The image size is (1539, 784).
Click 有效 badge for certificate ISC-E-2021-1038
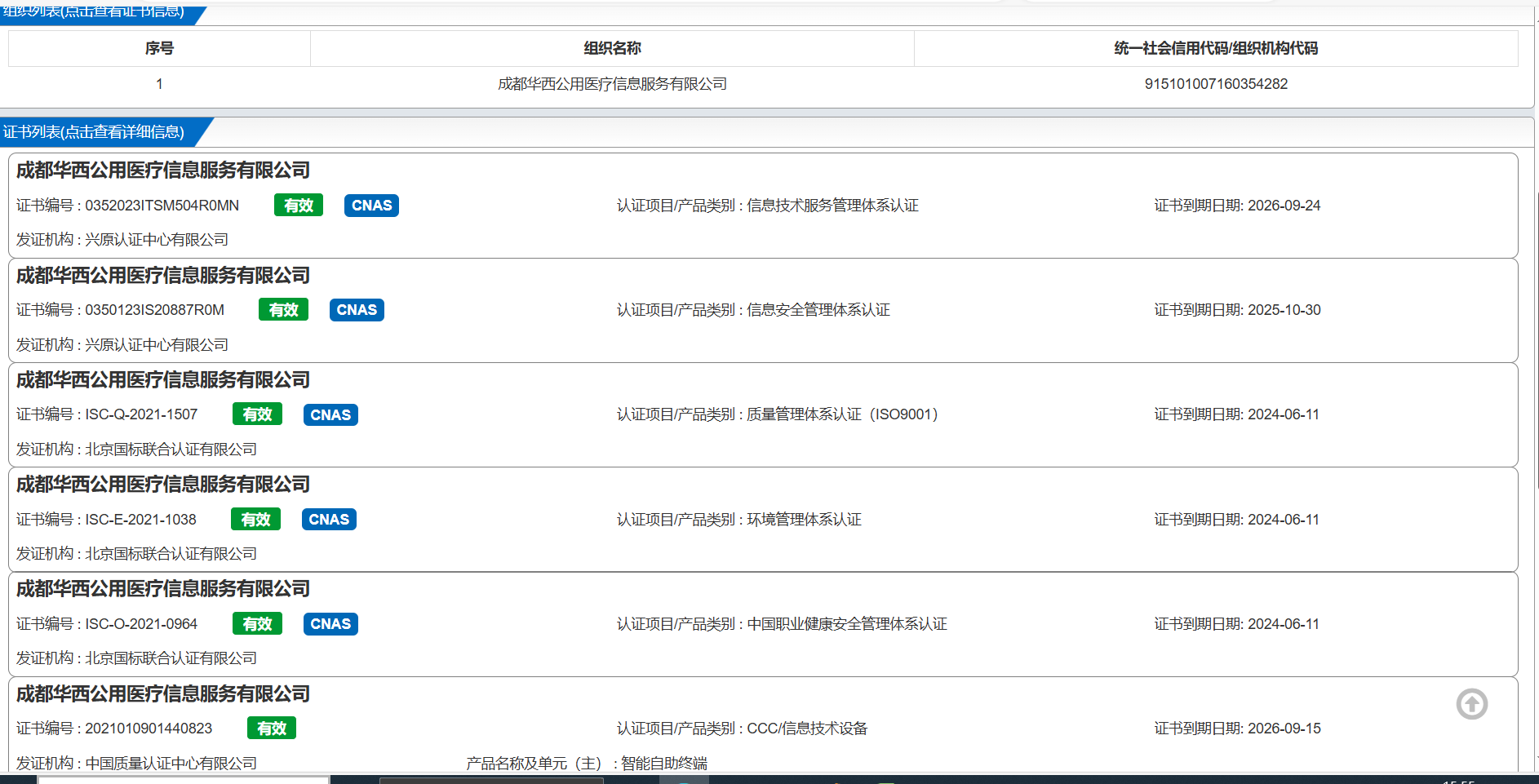[x=255, y=520]
